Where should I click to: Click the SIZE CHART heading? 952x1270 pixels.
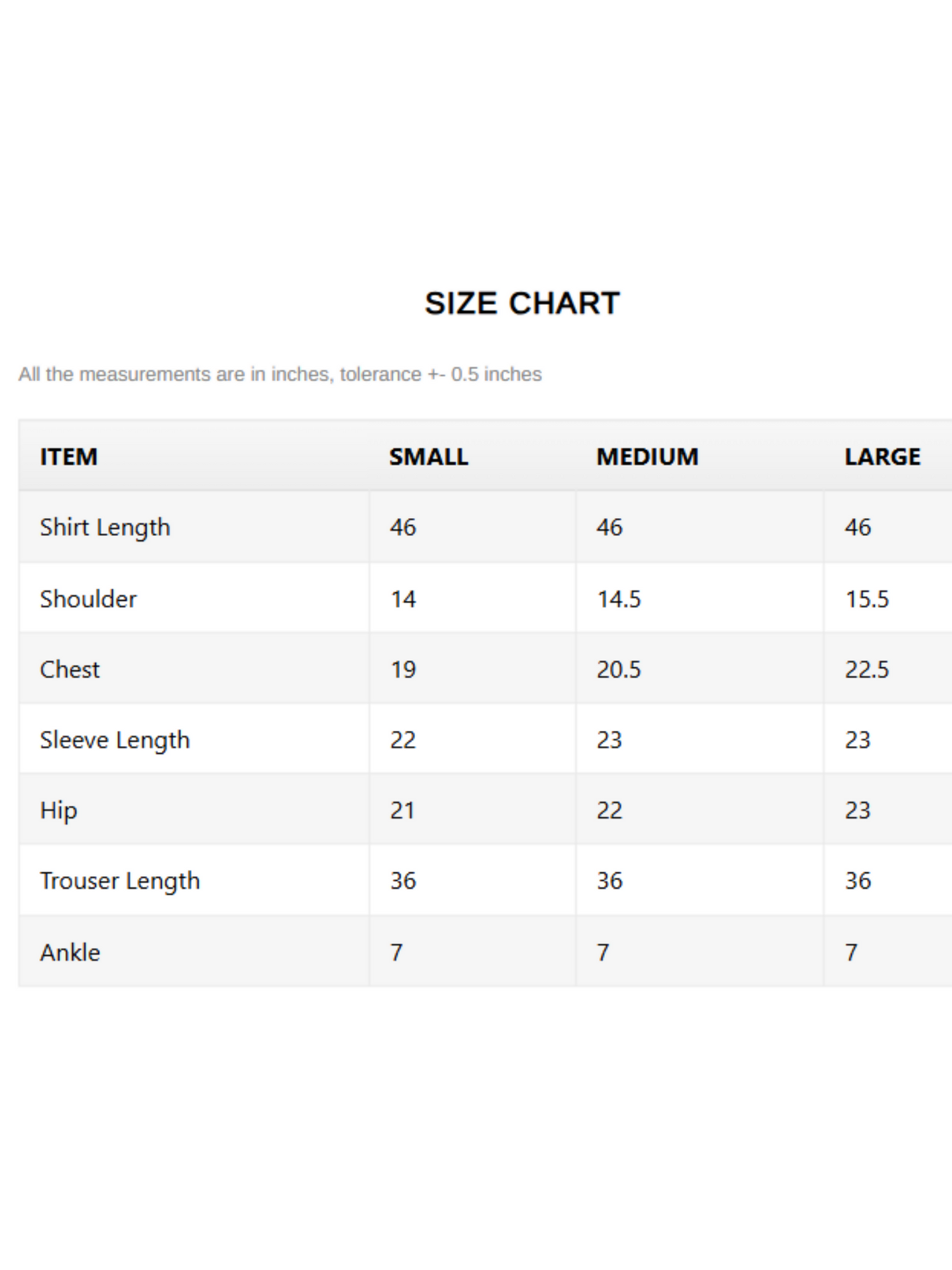click(x=522, y=303)
